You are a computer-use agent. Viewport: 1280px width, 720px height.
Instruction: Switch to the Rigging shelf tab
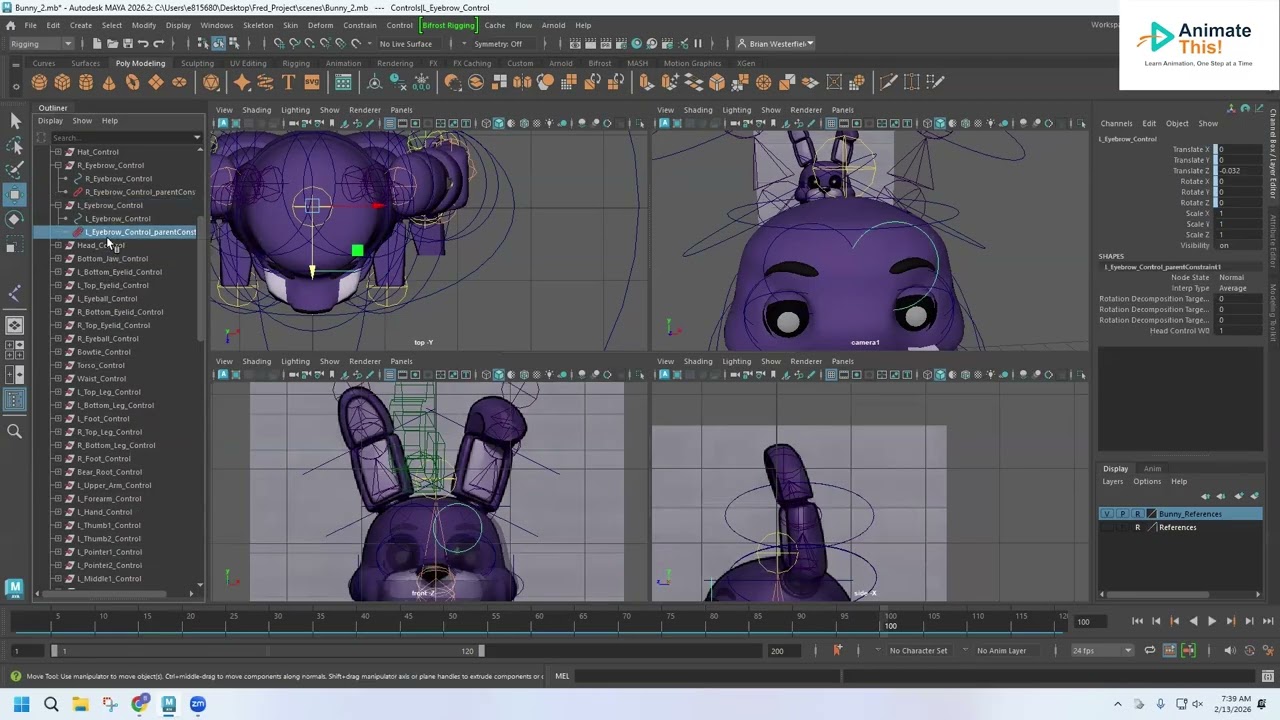296,63
